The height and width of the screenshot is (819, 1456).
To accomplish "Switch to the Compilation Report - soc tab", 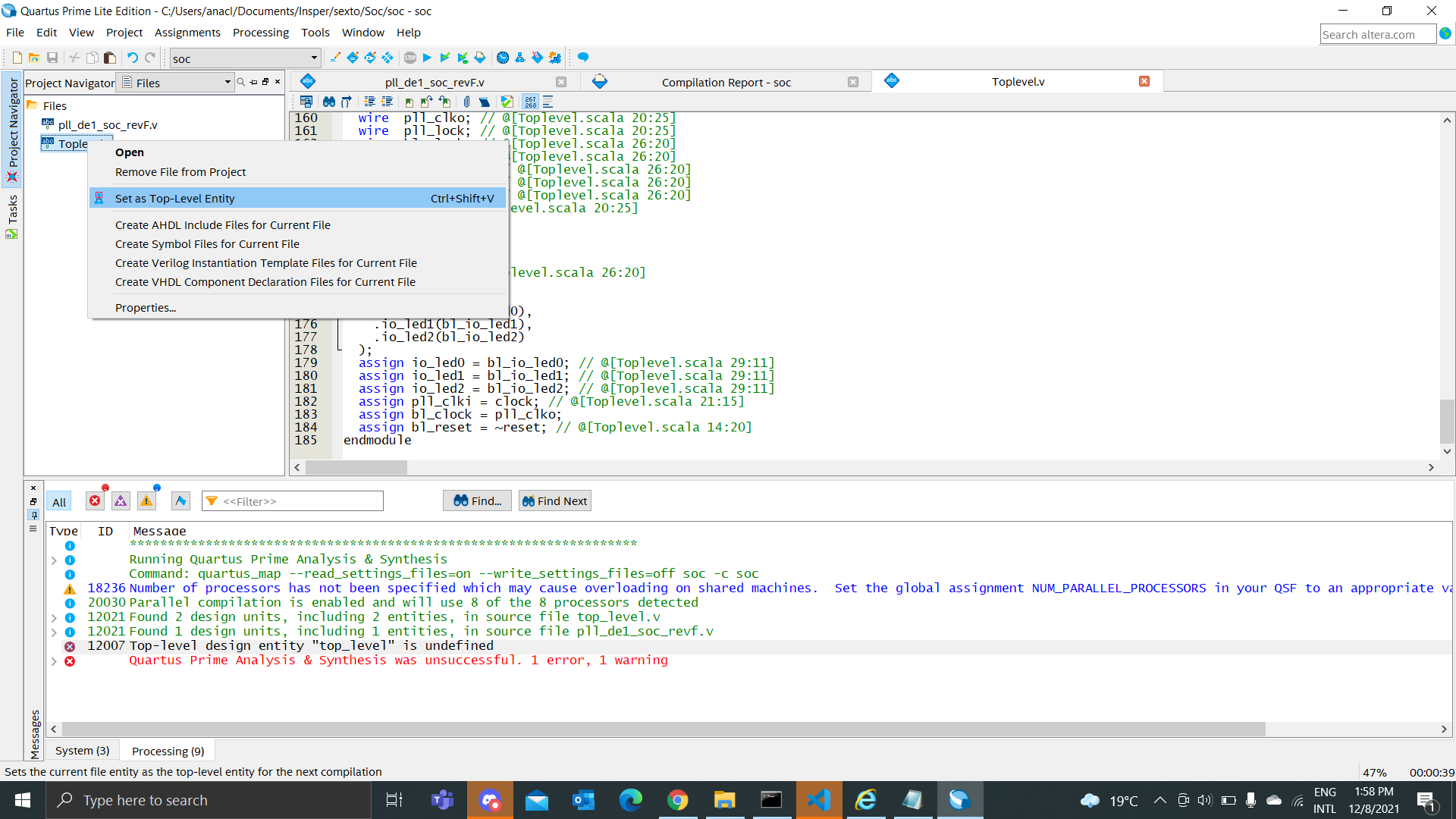I will (x=726, y=82).
